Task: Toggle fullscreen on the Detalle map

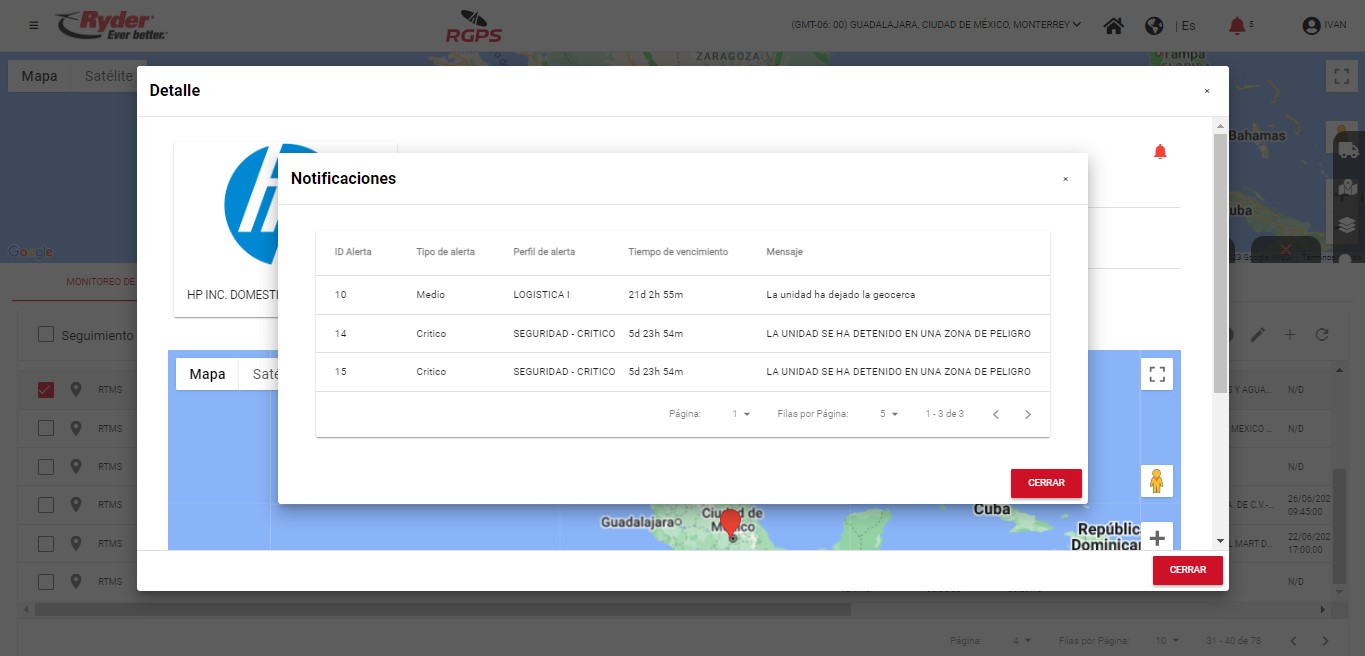Action: tap(1157, 374)
